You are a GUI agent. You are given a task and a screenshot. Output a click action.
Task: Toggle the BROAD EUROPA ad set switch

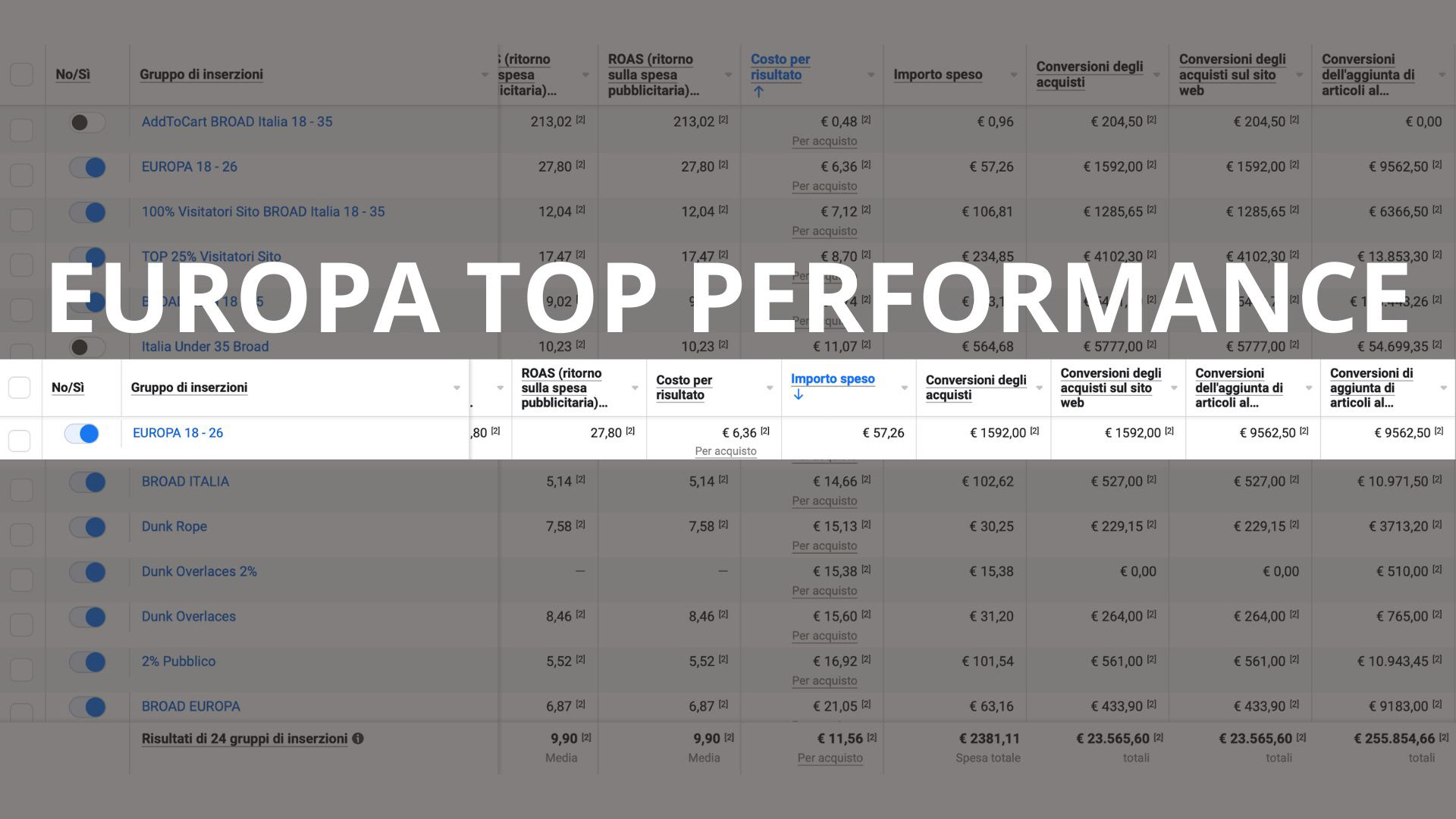[x=87, y=707]
